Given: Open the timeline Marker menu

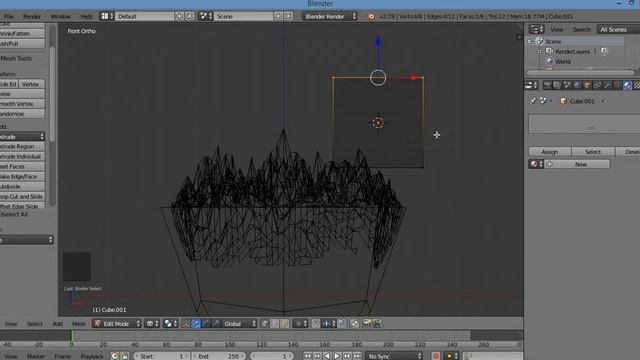Looking at the screenshot, I should (36, 356).
